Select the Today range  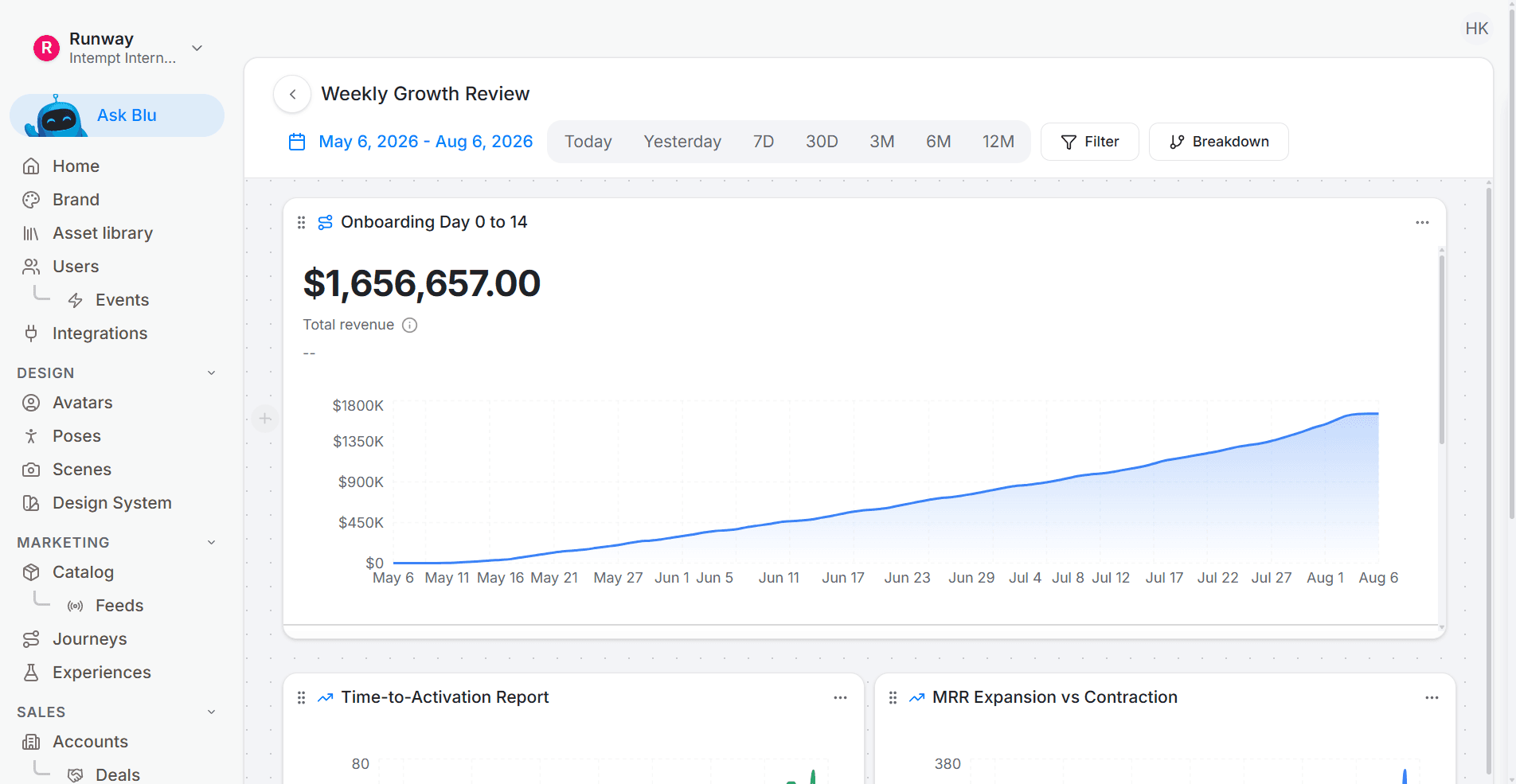[588, 142]
